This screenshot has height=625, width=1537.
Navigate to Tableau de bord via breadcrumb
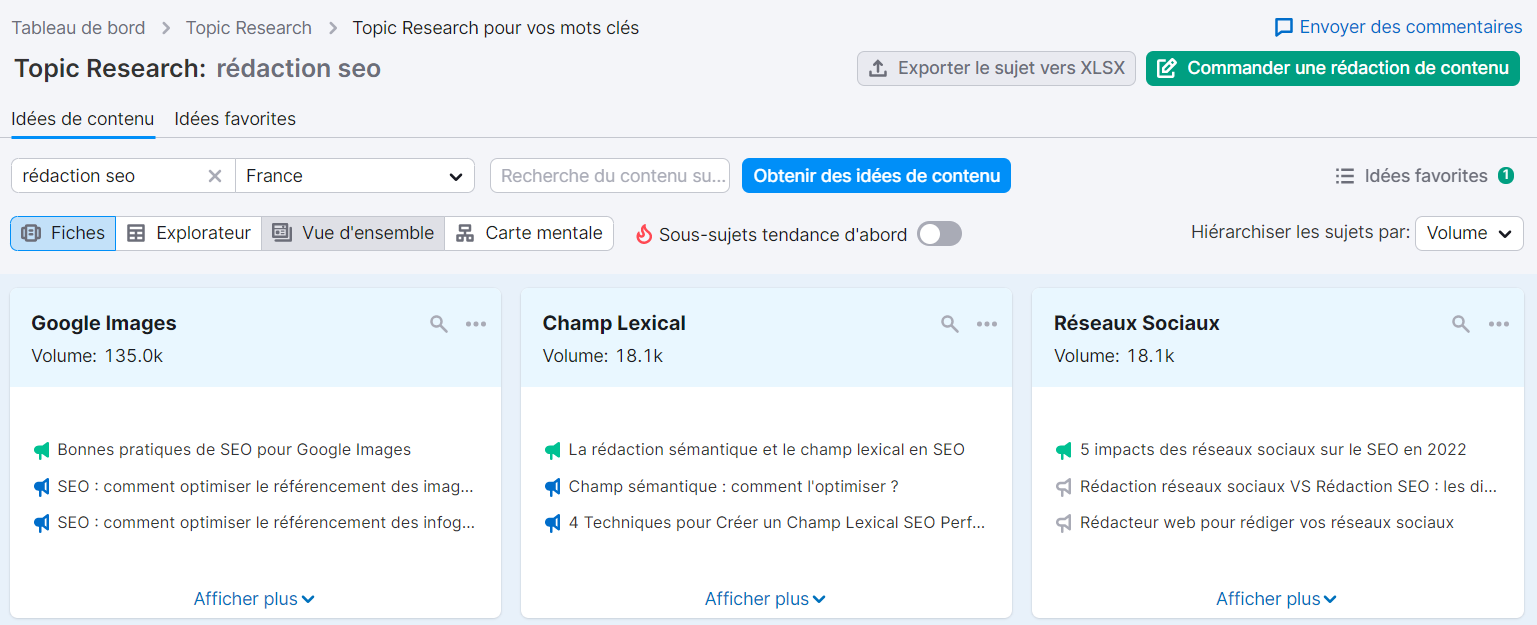[x=78, y=27]
